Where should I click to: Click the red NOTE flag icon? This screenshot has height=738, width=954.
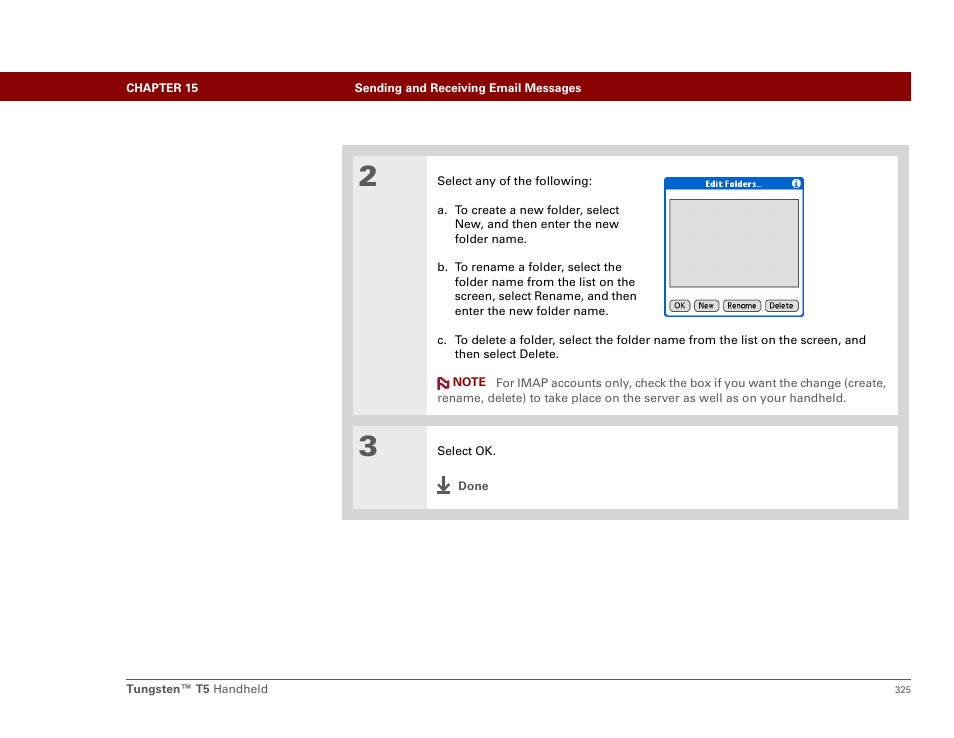443,383
